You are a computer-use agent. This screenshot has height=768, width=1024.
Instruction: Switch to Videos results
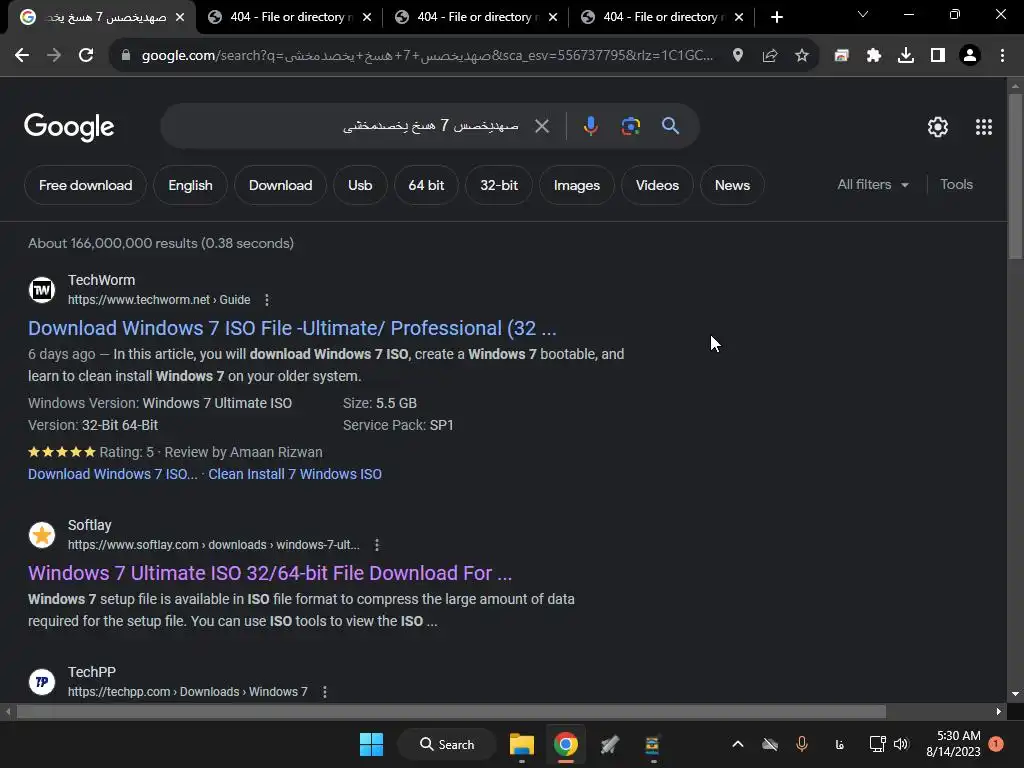pos(657,185)
